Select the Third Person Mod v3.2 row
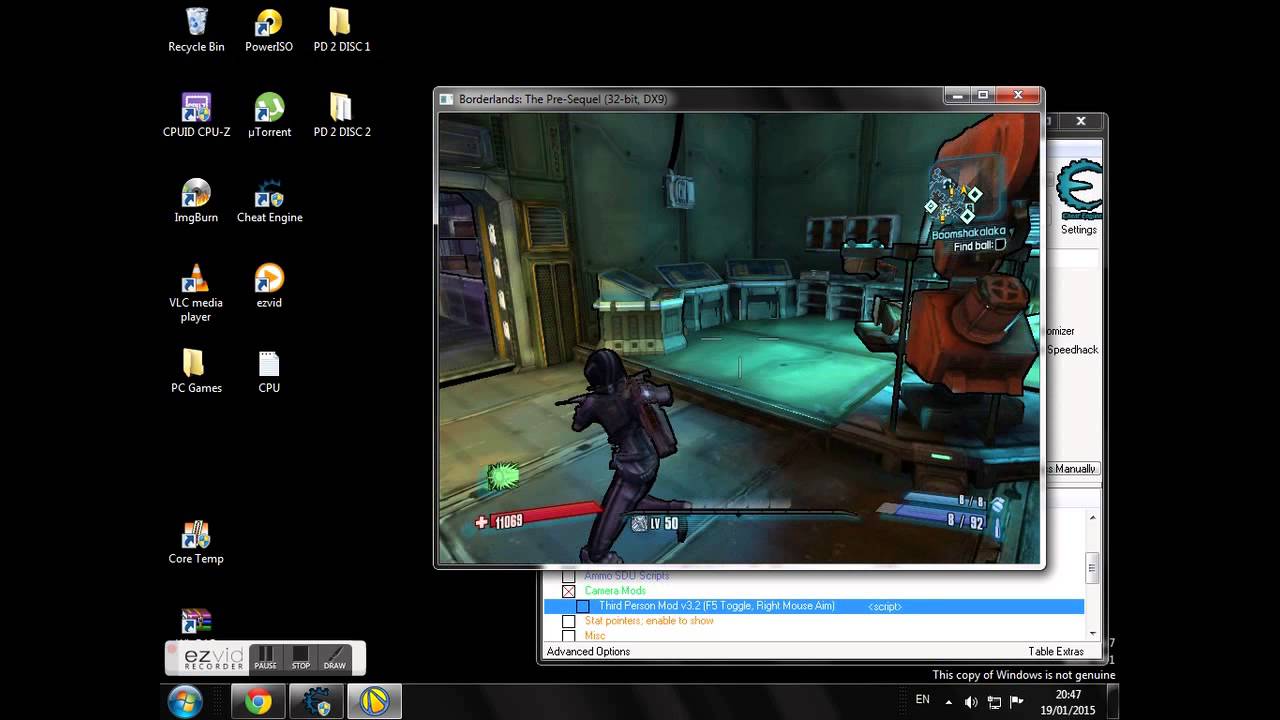This screenshot has height=720, width=1280. pos(814,606)
